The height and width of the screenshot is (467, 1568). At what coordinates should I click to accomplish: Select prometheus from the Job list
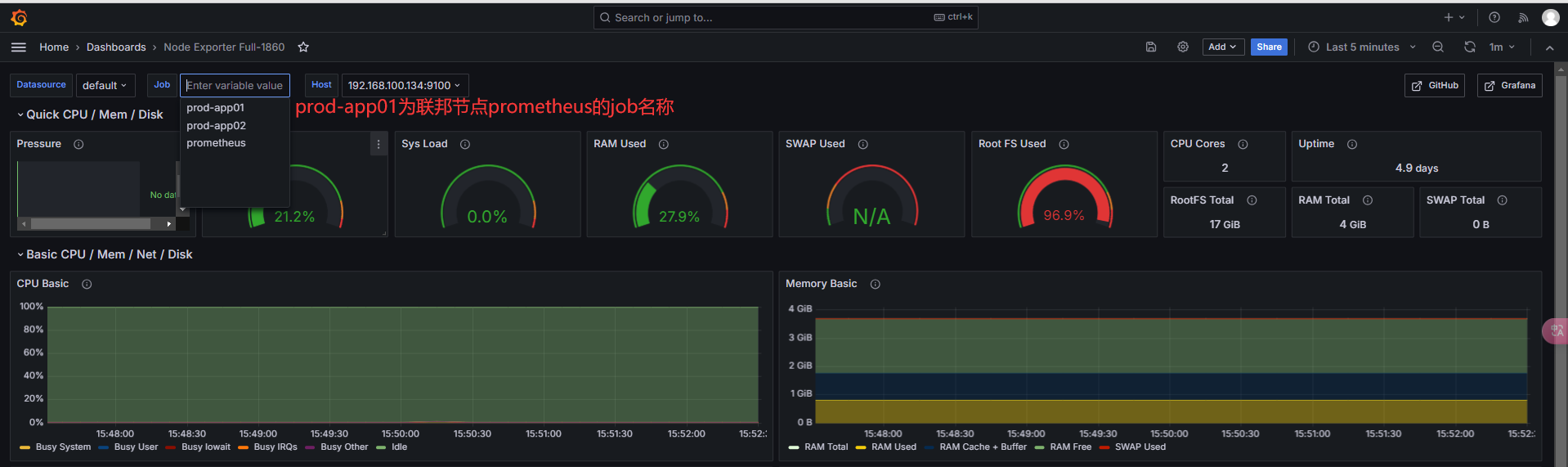point(216,143)
